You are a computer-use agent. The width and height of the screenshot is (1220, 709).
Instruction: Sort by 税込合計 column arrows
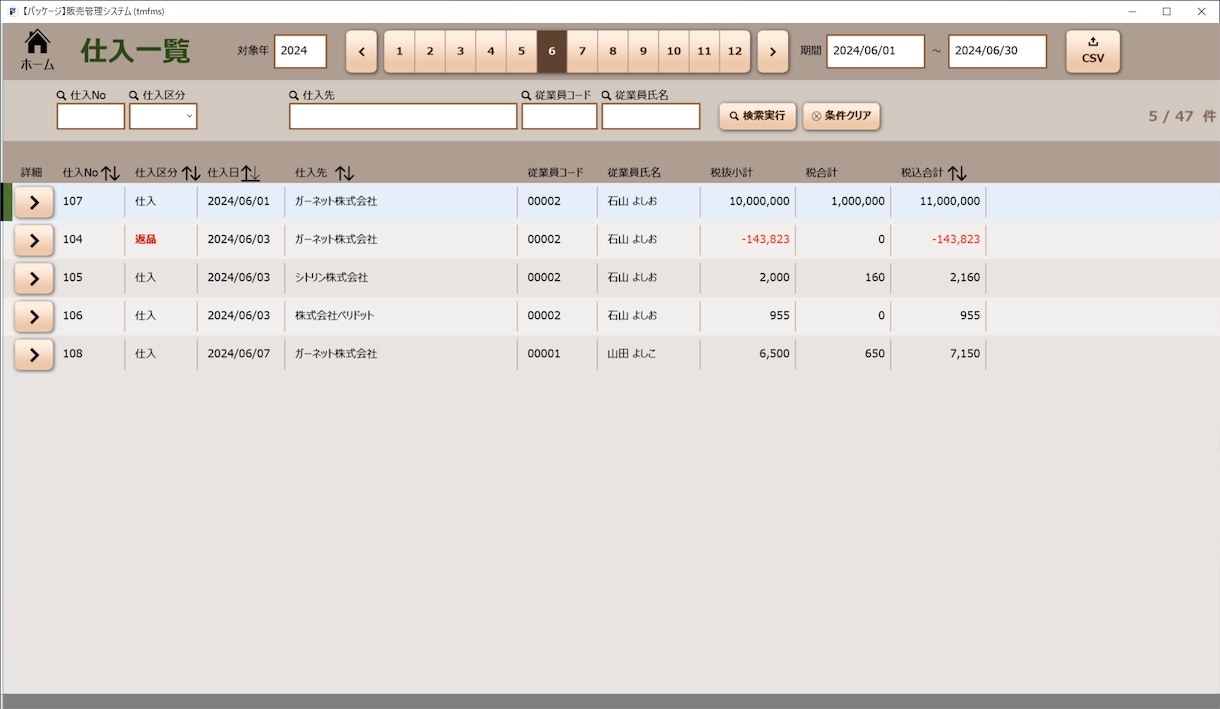click(957, 173)
